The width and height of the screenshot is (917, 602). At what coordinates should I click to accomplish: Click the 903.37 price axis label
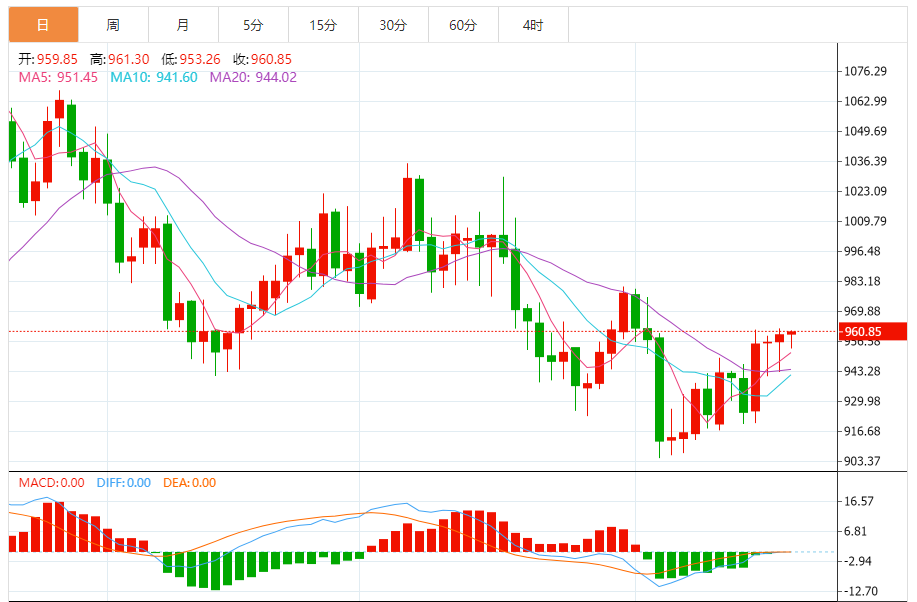pyautogui.click(x=862, y=461)
